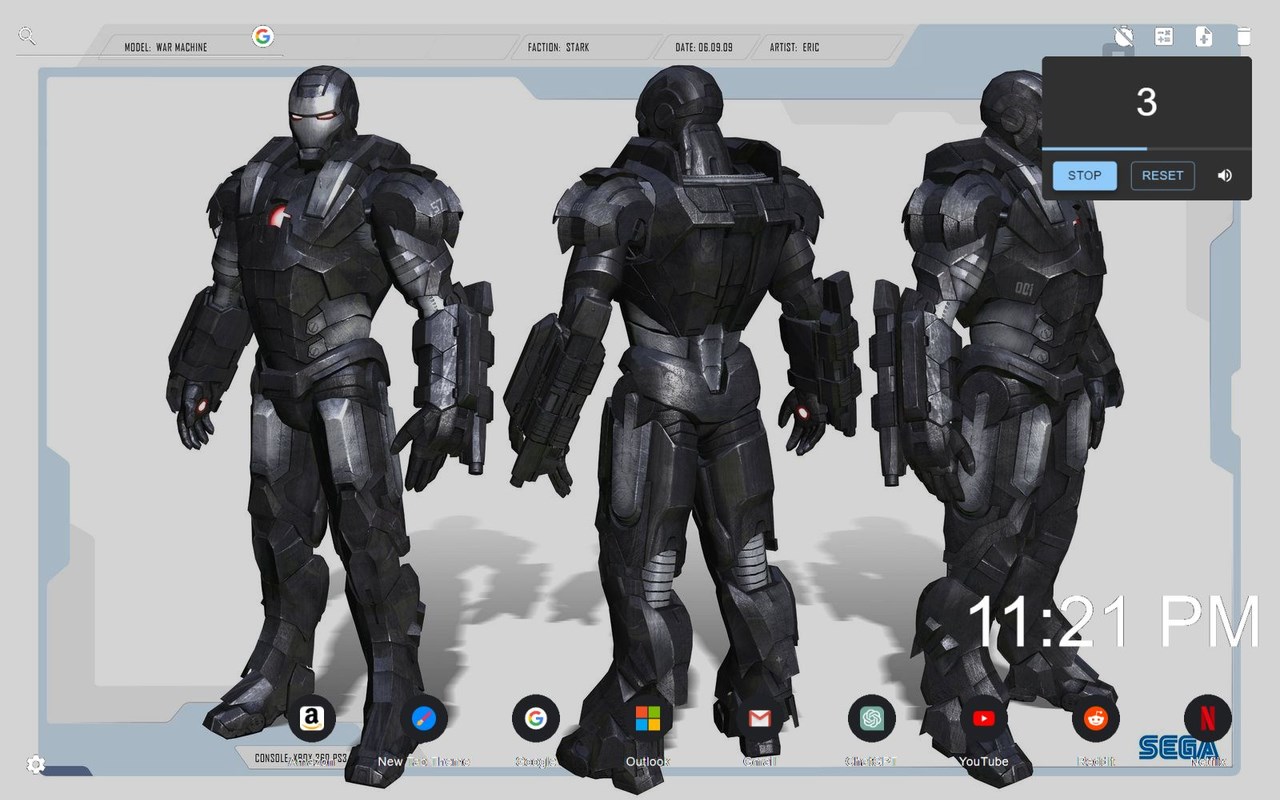The width and height of the screenshot is (1280, 800).
Task: Open the timer stopwatch icon
Action: (1123, 37)
